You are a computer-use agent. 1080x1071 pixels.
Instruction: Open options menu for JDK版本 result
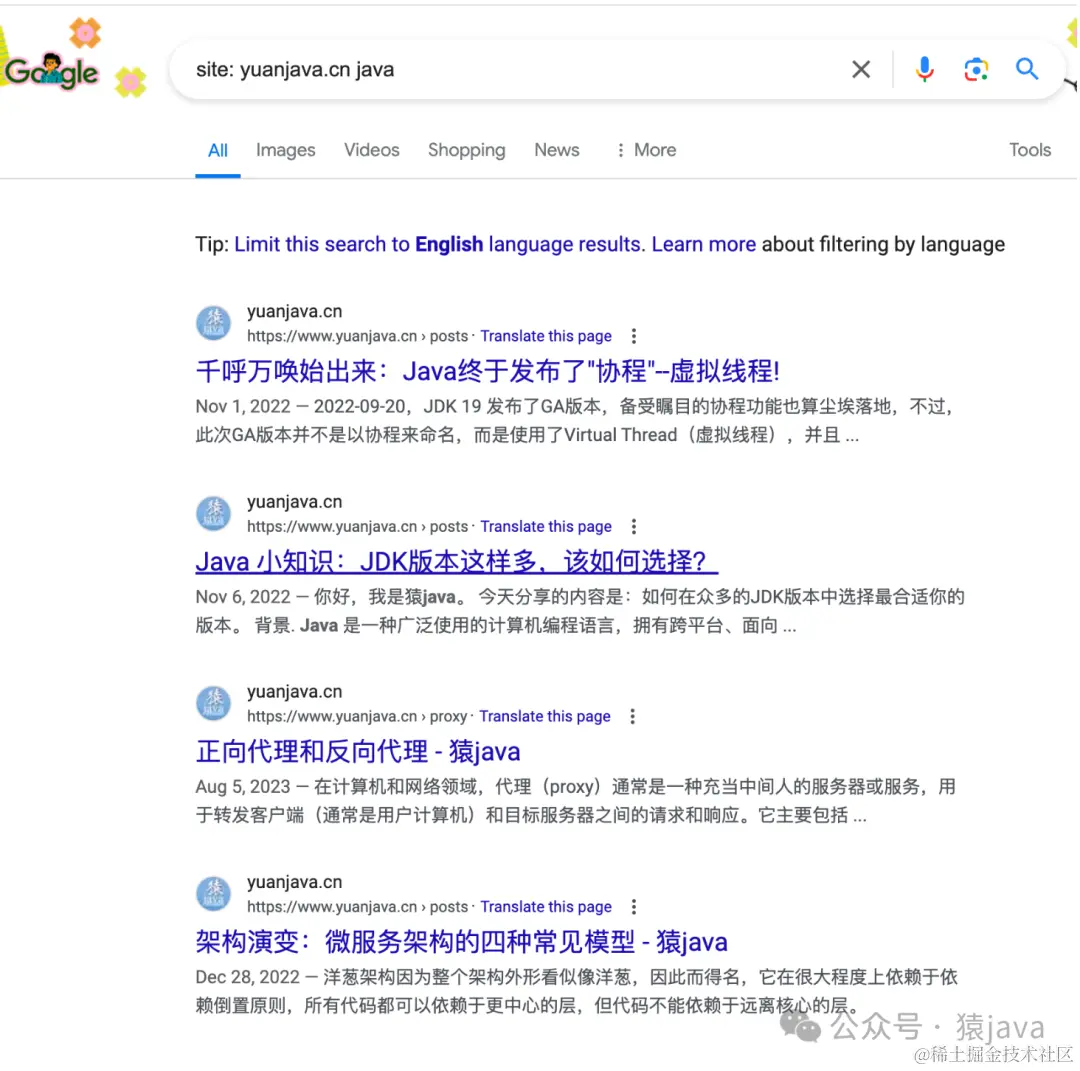[x=634, y=527]
